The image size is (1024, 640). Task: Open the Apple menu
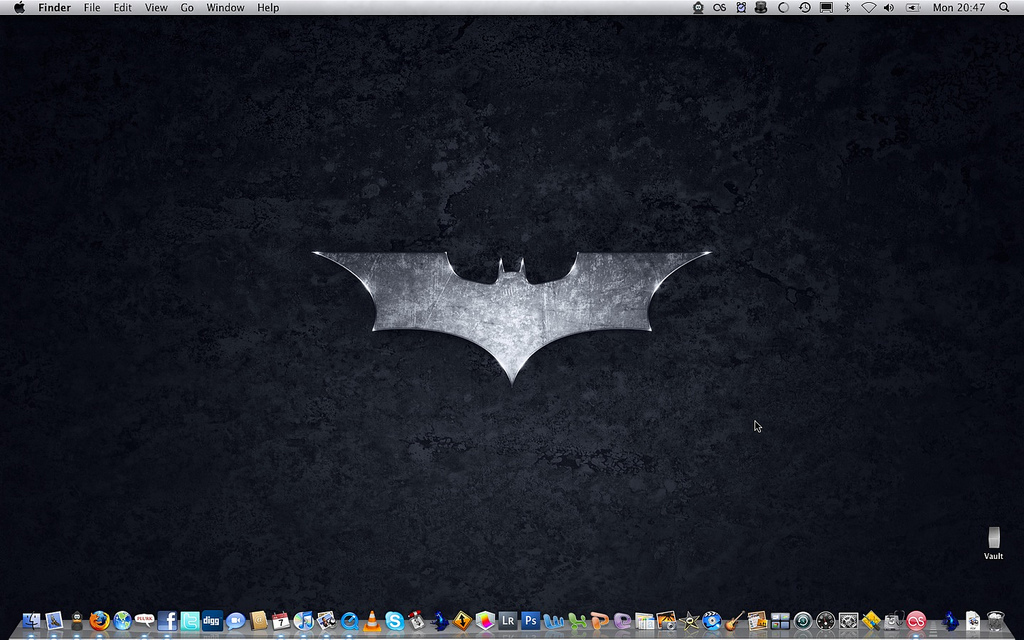point(20,8)
